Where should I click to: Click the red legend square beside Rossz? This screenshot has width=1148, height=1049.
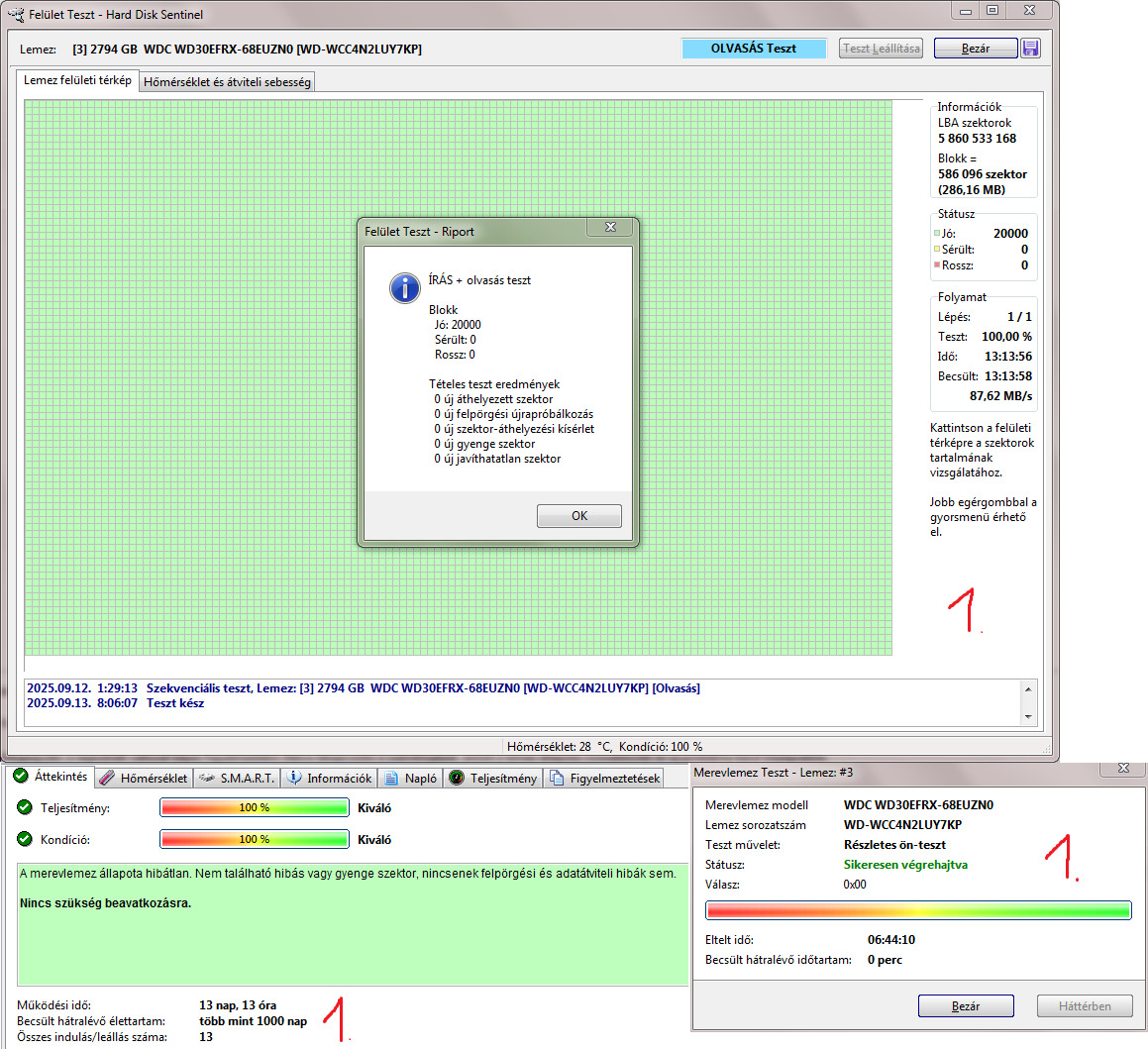coord(936,264)
